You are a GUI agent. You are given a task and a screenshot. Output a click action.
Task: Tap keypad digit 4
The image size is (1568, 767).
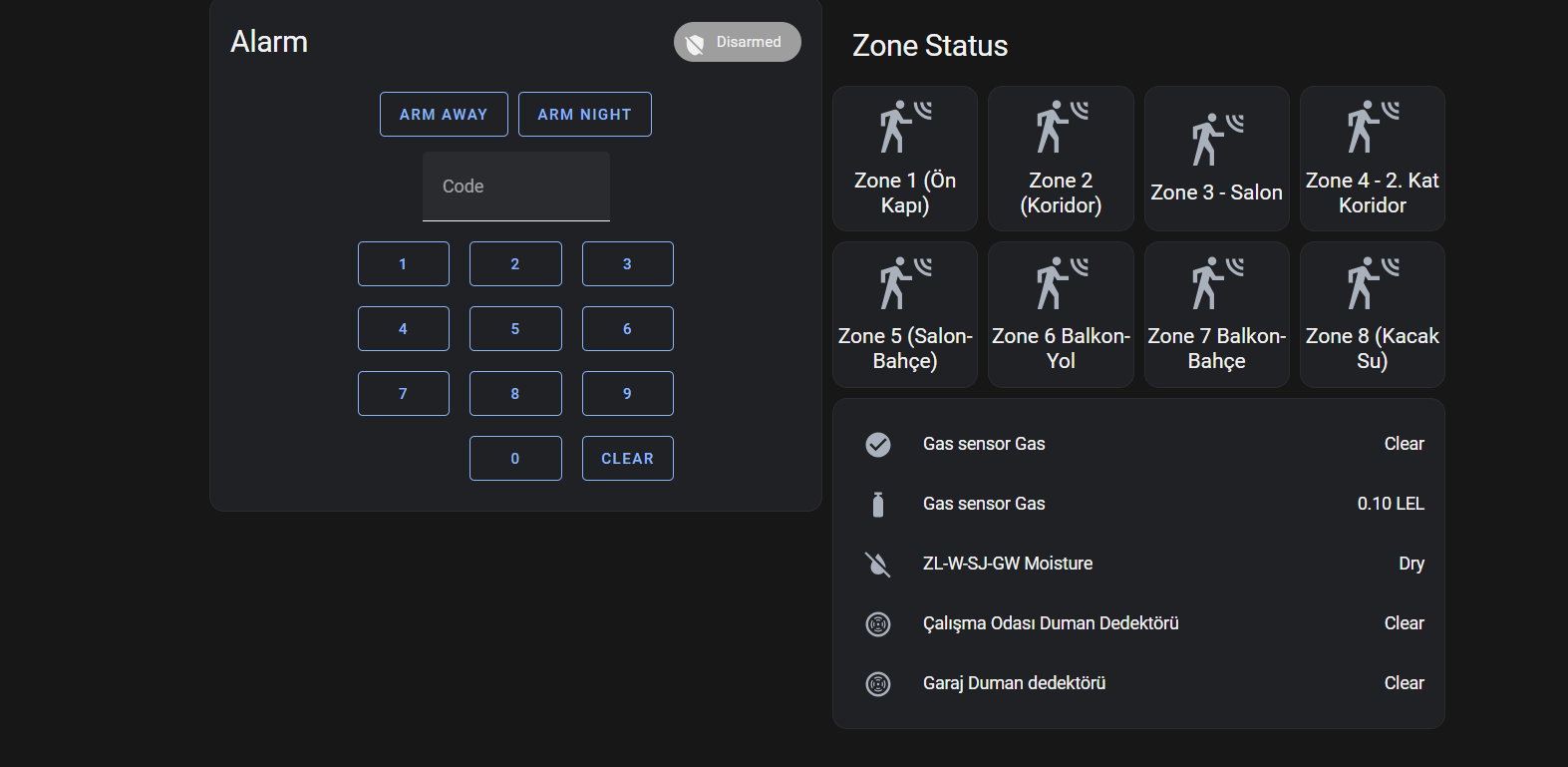pyautogui.click(x=404, y=328)
